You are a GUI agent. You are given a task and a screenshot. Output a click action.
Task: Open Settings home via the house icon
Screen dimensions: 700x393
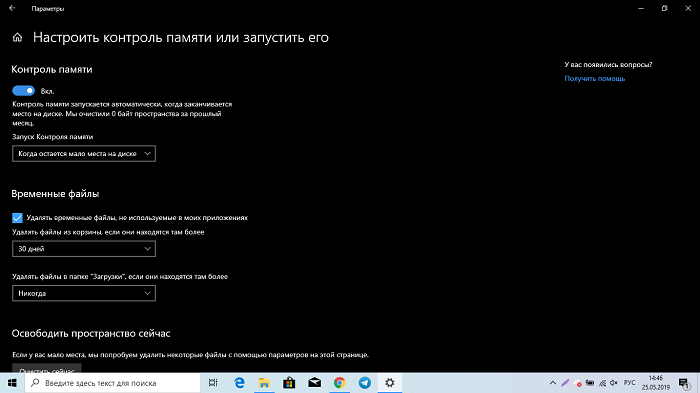[x=17, y=38]
